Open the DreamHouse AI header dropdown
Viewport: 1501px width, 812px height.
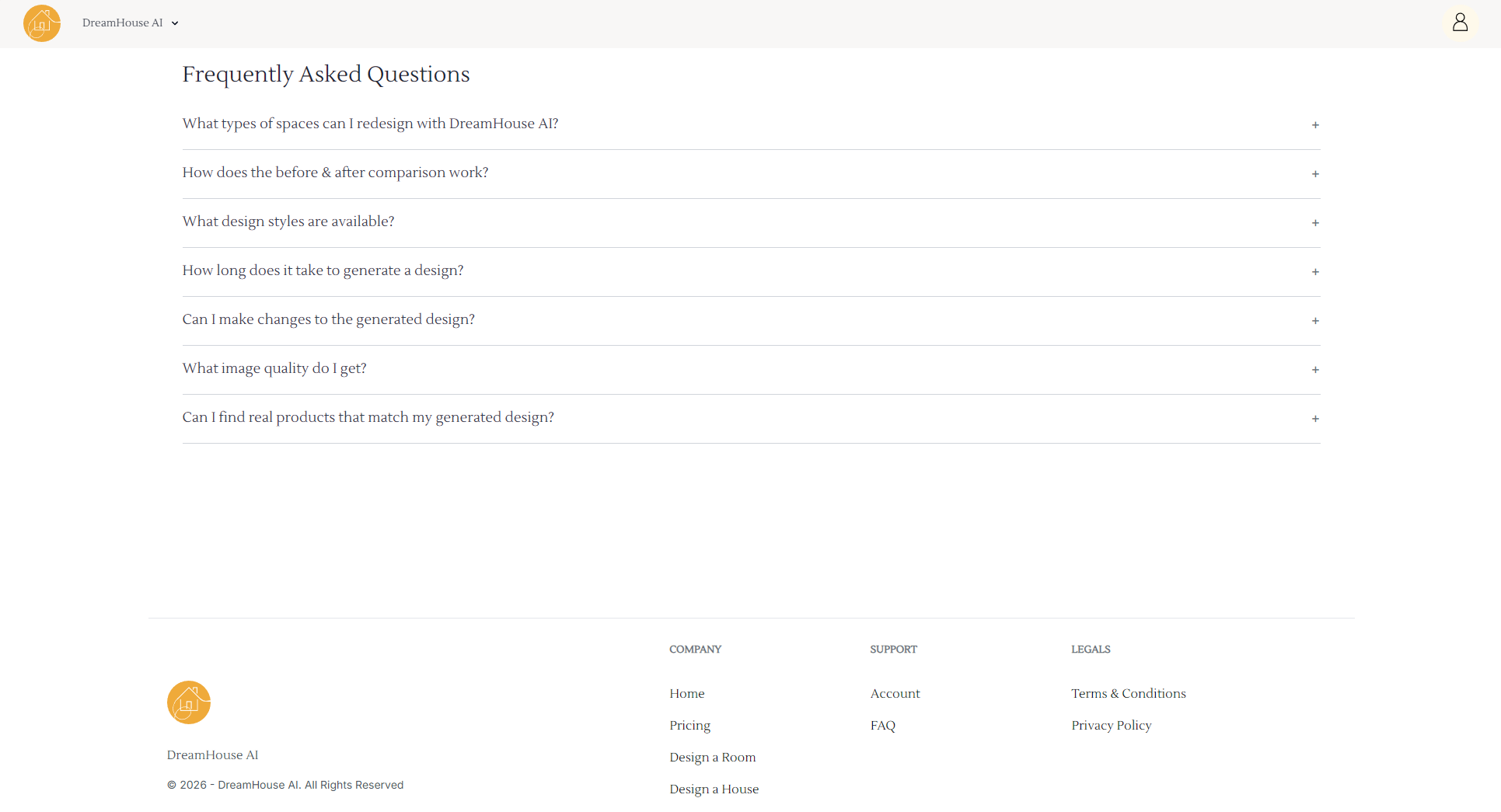[131, 23]
